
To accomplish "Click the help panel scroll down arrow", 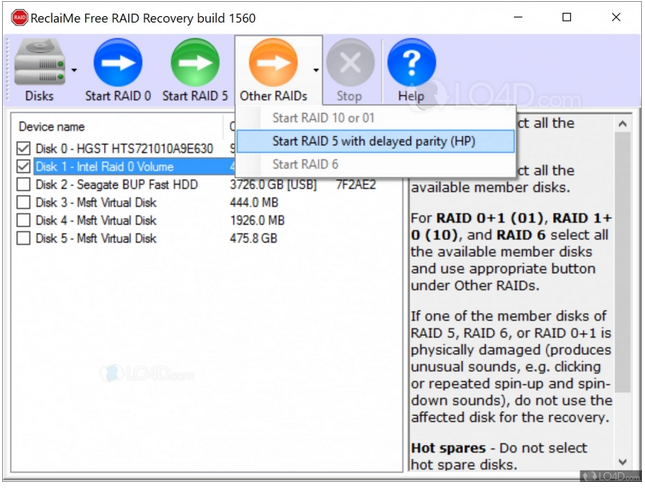I will click(x=622, y=462).
